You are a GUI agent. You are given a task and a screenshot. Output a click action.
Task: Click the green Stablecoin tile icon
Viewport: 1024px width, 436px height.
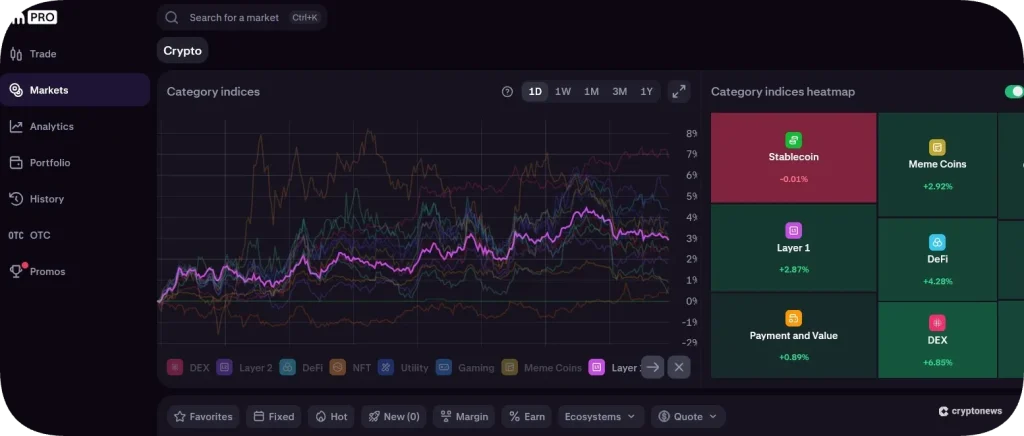pos(793,140)
